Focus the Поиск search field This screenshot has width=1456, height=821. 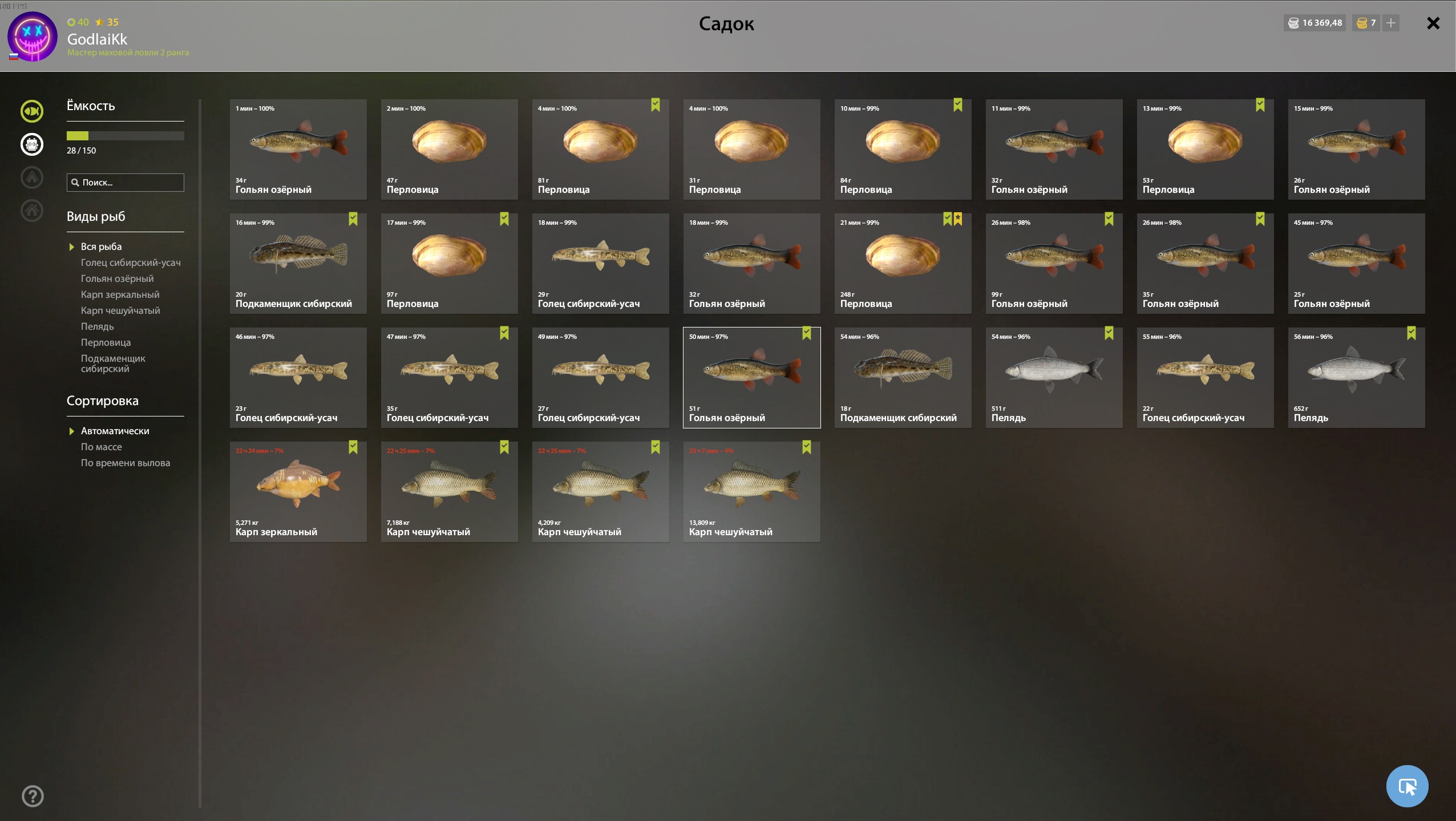(125, 183)
